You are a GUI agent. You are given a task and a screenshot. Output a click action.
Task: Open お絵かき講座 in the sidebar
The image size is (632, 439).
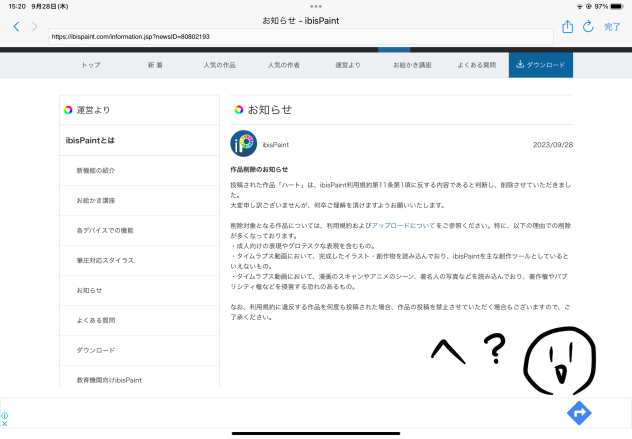96,200
